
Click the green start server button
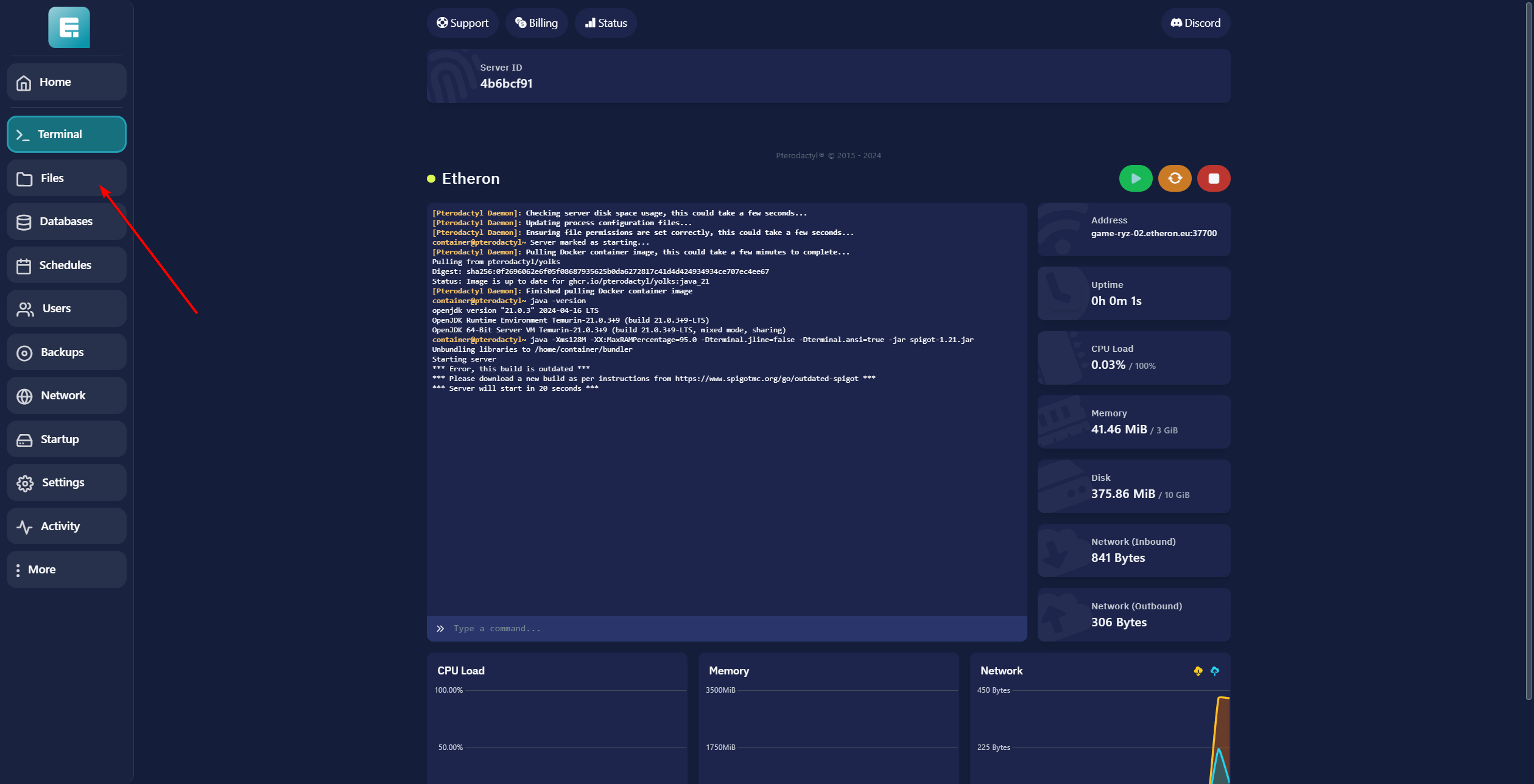(1135, 178)
